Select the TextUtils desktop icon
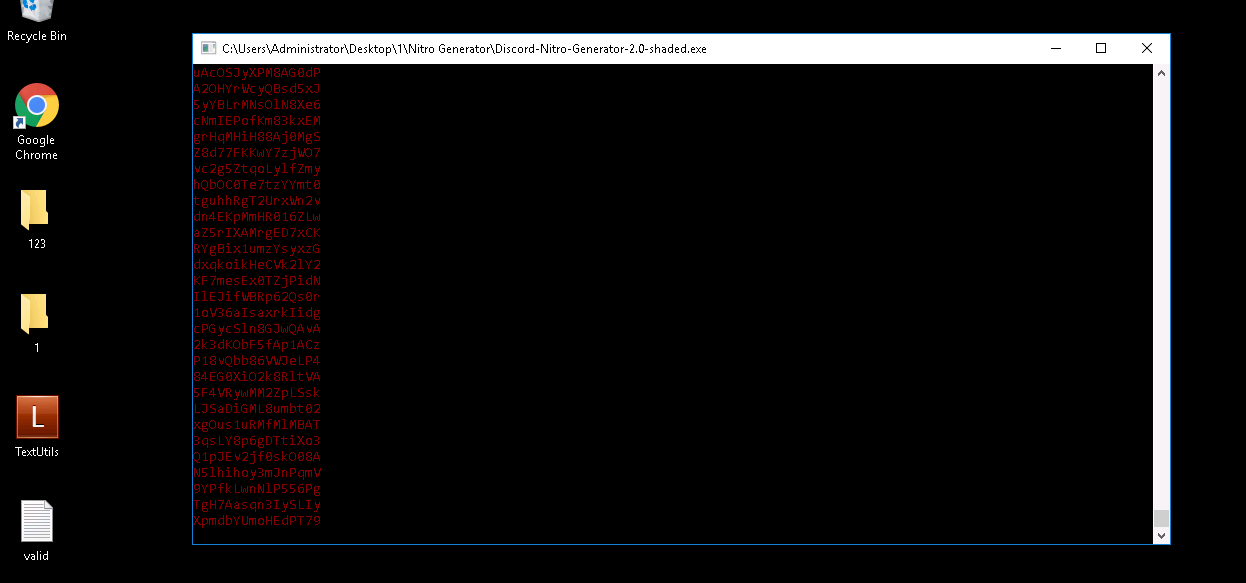1246x583 pixels. pyautogui.click(x=37, y=427)
